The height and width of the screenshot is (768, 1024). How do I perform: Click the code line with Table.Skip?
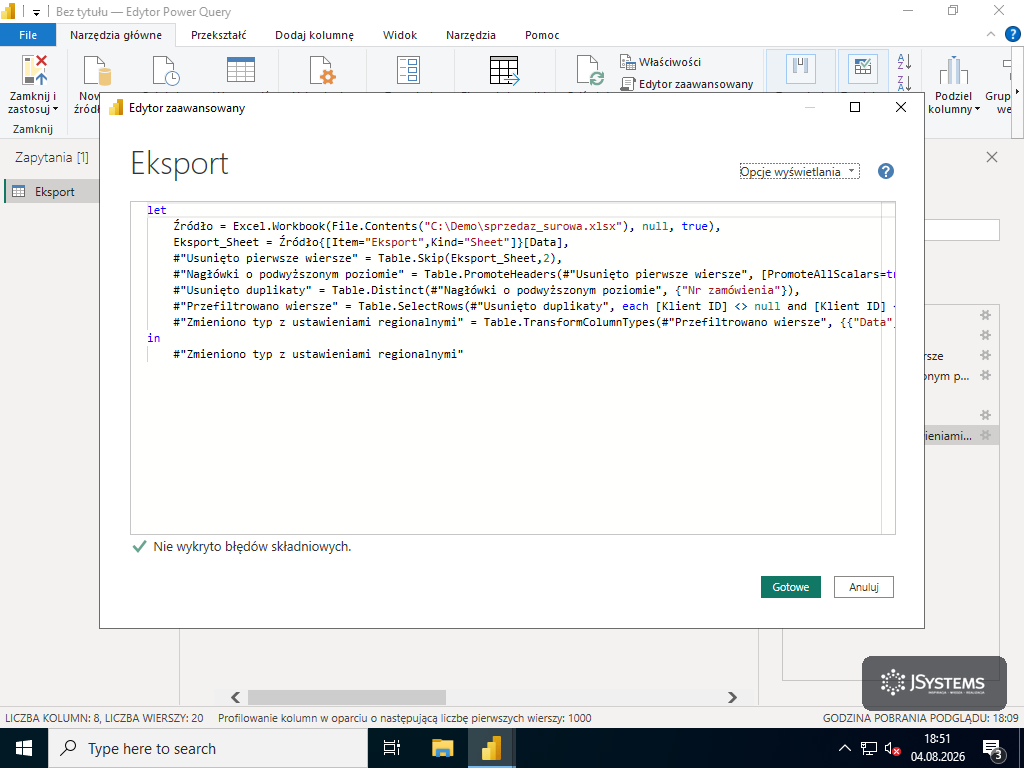(368, 258)
